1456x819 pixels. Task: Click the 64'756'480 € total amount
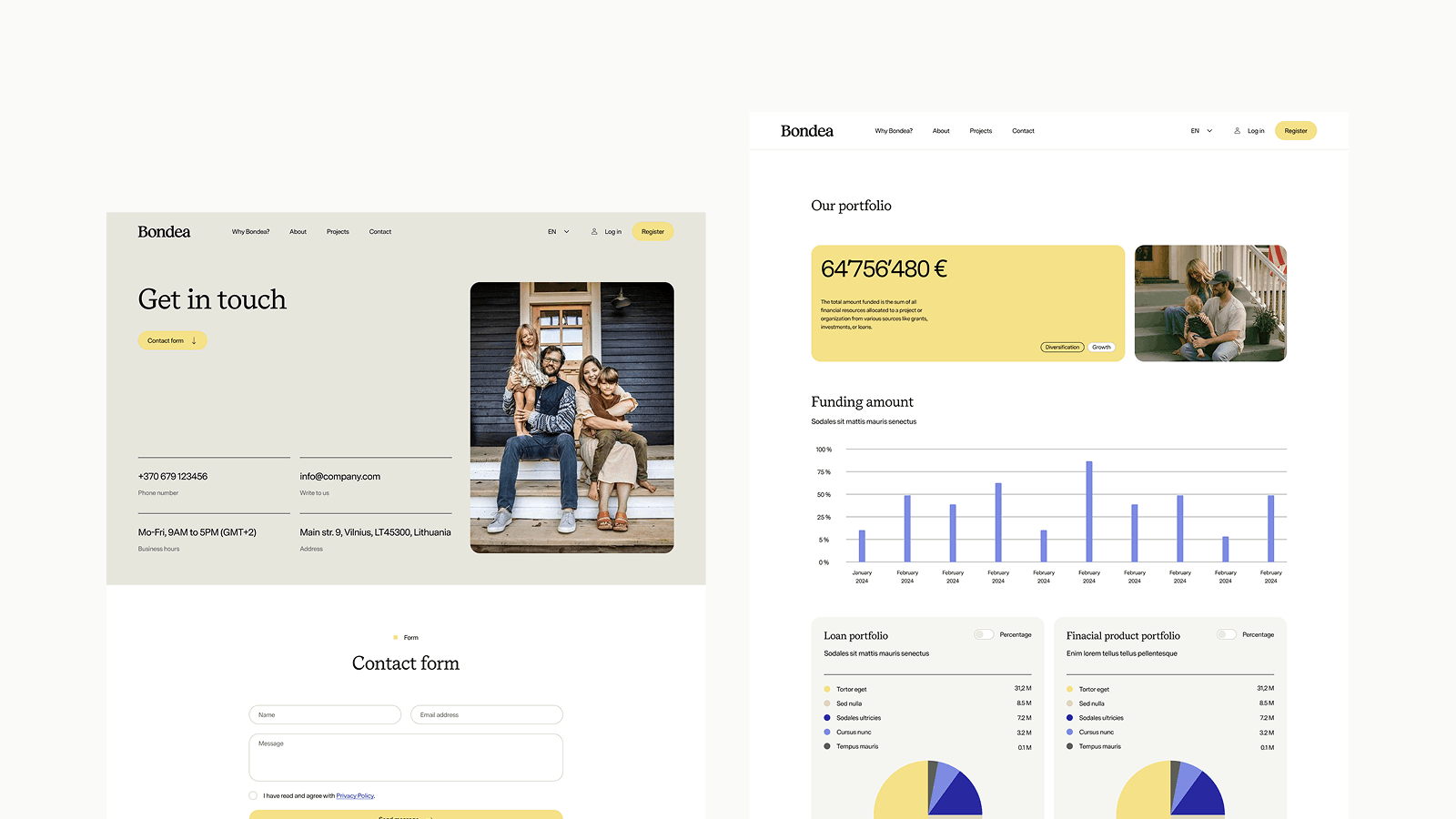tap(885, 268)
